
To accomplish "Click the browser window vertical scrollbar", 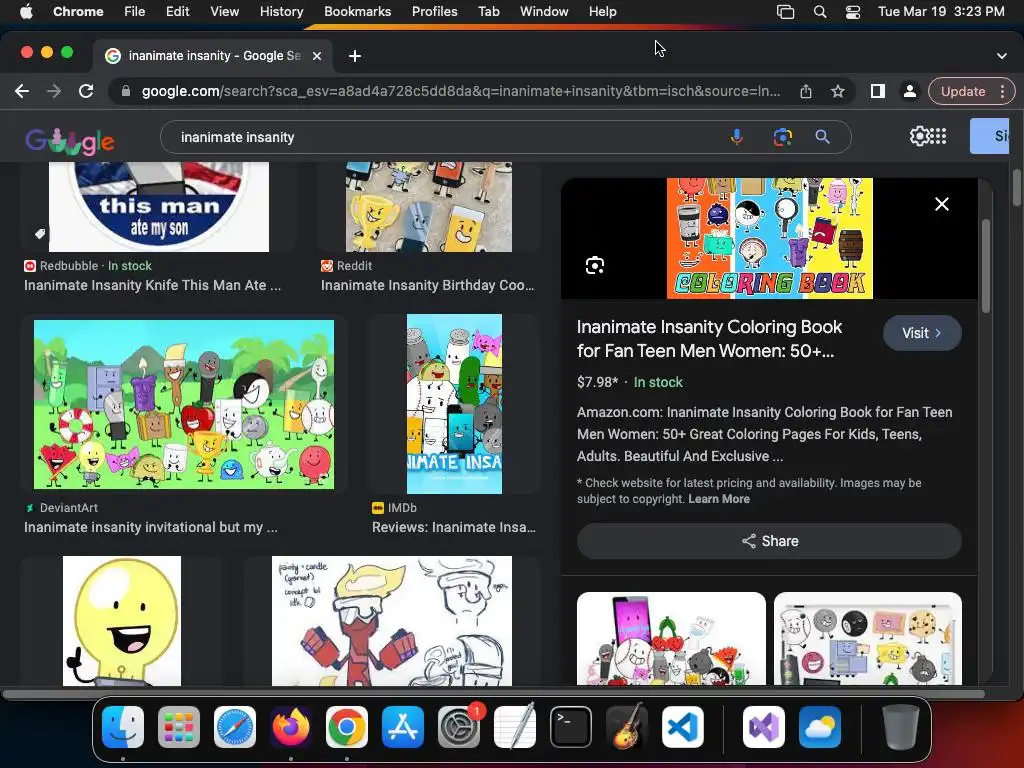I will coord(1016,189).
